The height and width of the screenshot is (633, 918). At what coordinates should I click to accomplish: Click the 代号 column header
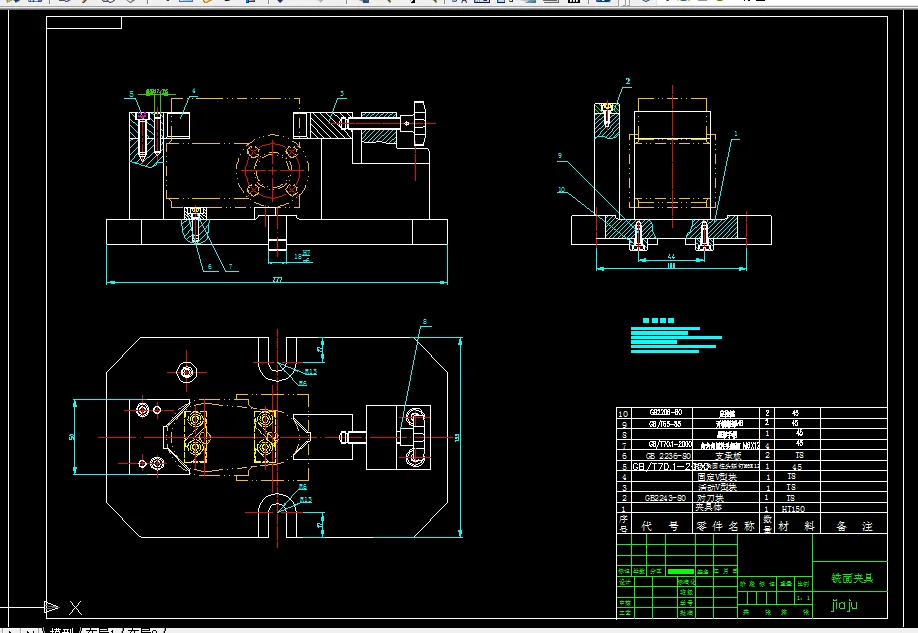point(659,526)
